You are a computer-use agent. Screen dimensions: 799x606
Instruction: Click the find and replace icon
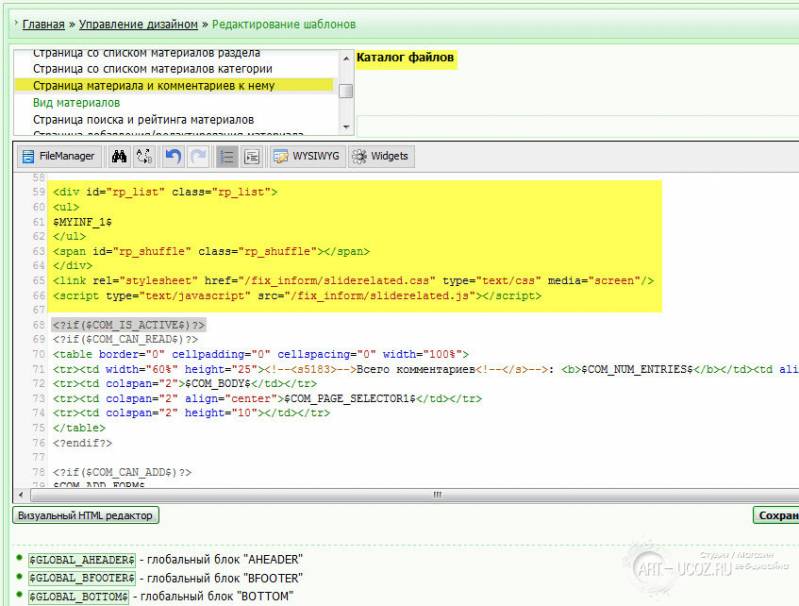tap(144, 156)
